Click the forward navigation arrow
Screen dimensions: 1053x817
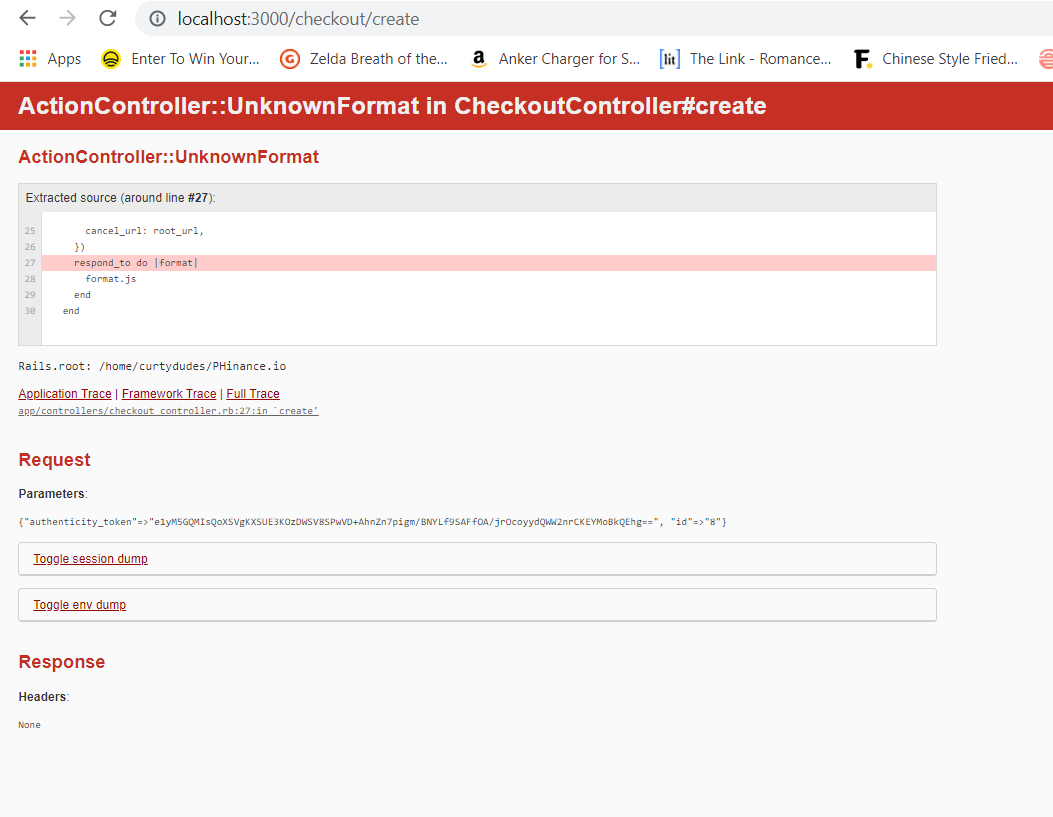click(x=64, y=18)
